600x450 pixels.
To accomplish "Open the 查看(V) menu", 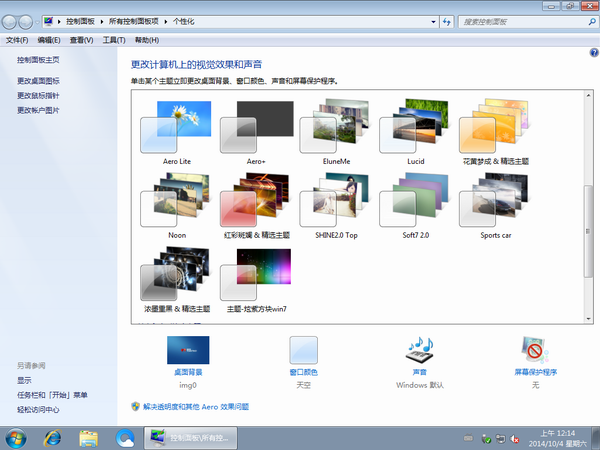I will [81, 40].
